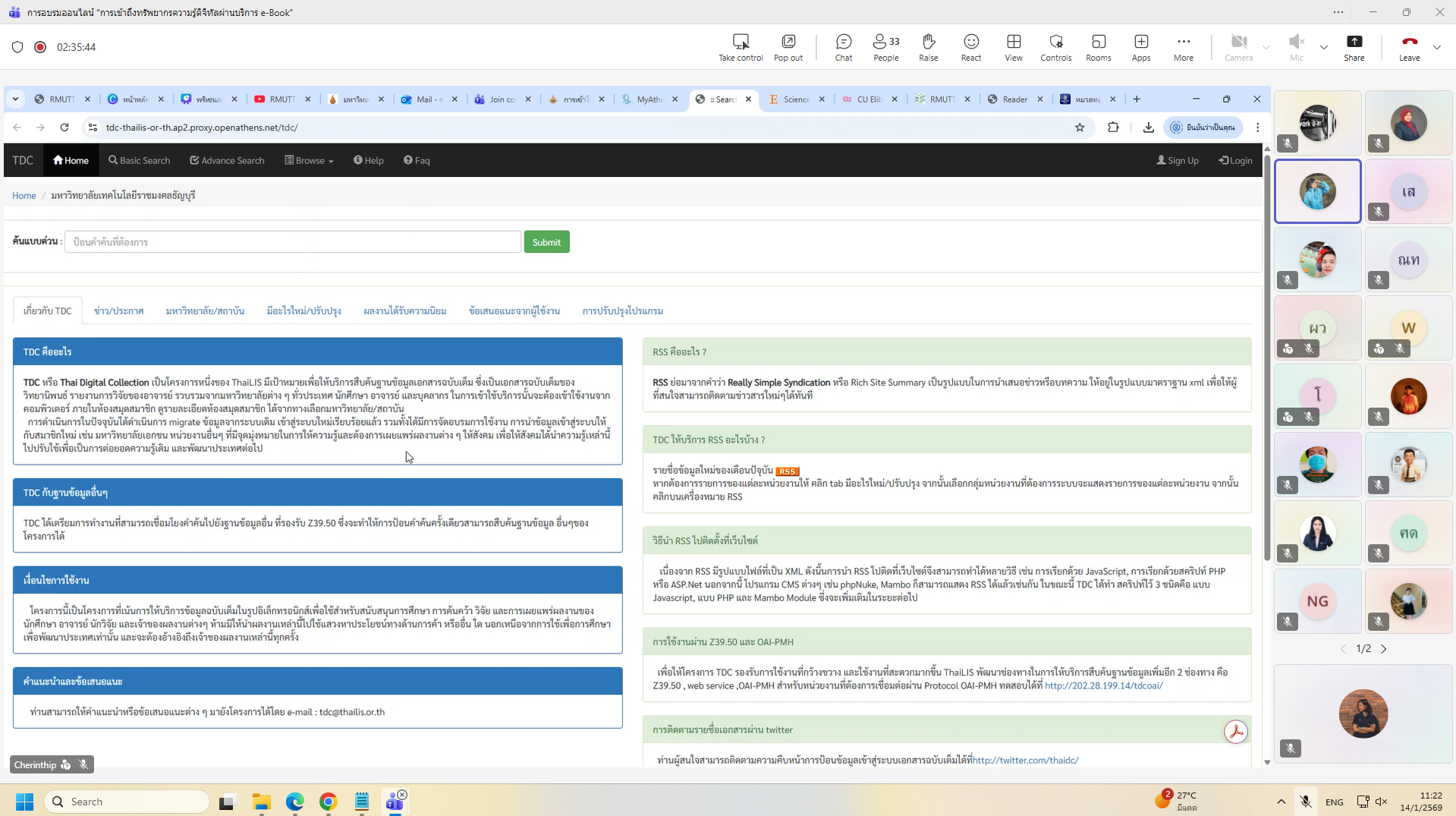The width and height of the screenshot is (1456, 816).
Task: Toggle the Camera on or off
Action: click(1238, 47)
